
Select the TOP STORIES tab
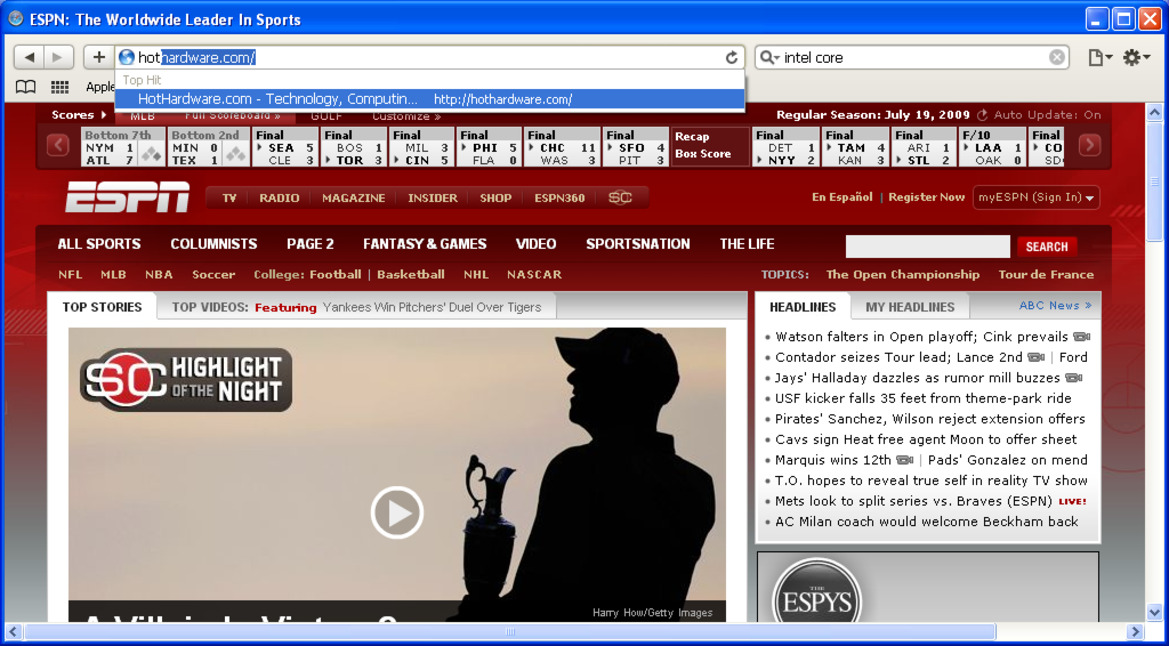[x=102, y=307]
